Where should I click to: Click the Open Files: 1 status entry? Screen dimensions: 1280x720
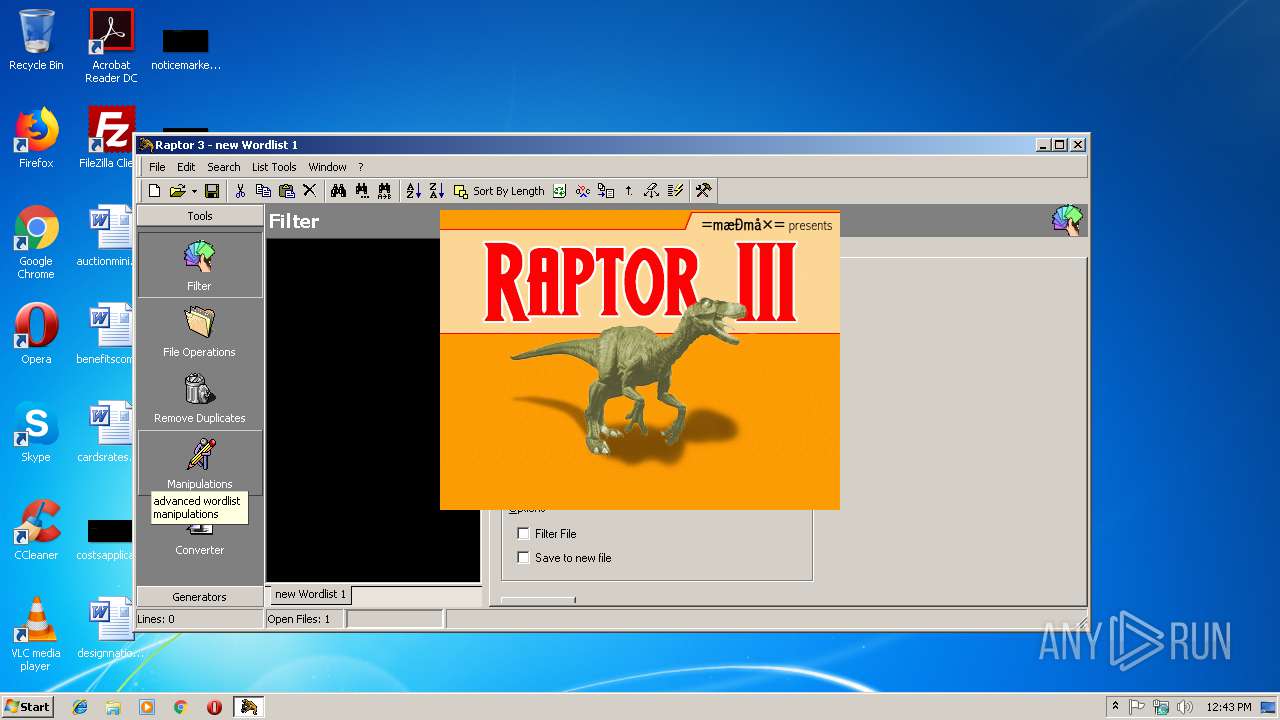(304, 619)
